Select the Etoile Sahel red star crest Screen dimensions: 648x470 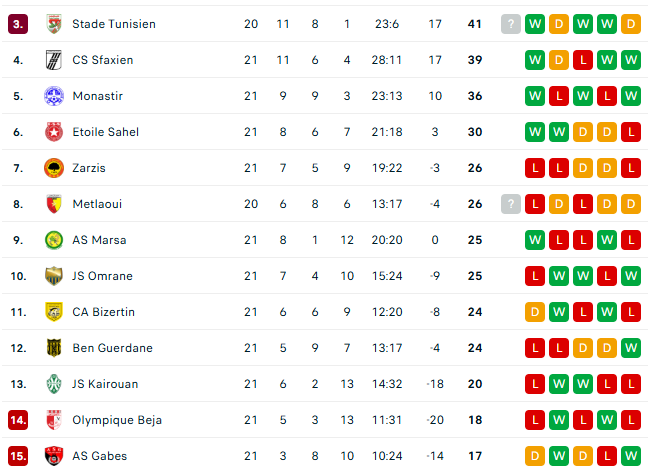(54, 132)
